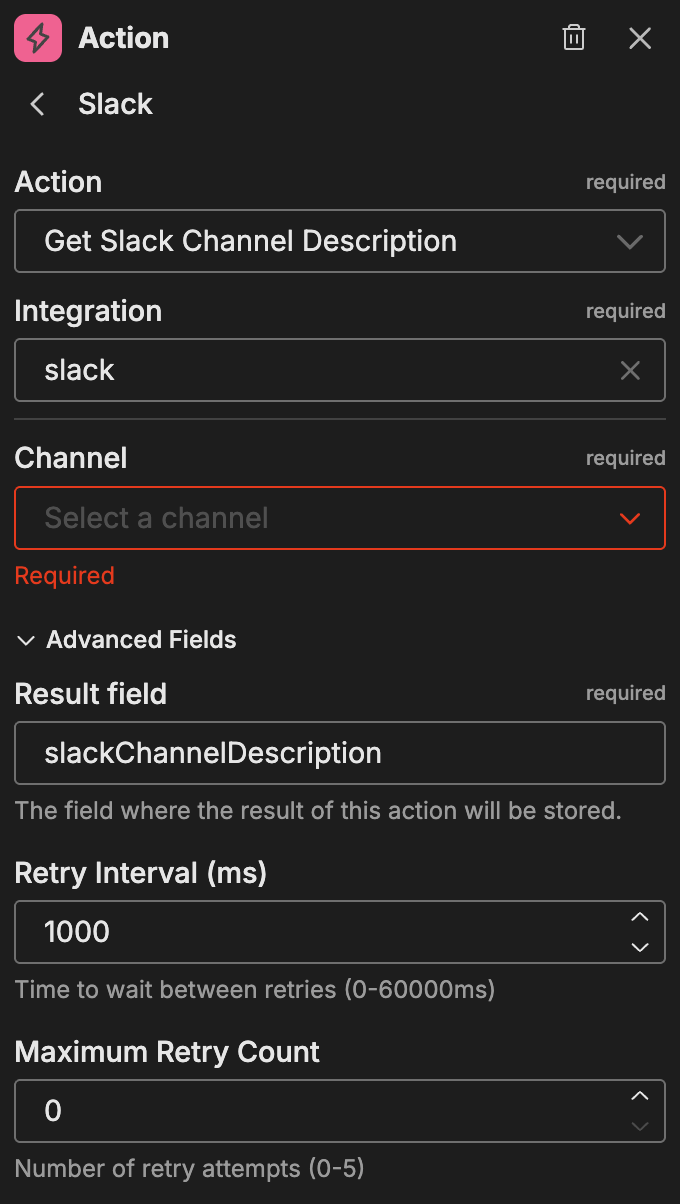The width and height of the screenshot is (680, 1204).
Task: Click the back arrow next to Slack
Action: (x=36, y=104)
